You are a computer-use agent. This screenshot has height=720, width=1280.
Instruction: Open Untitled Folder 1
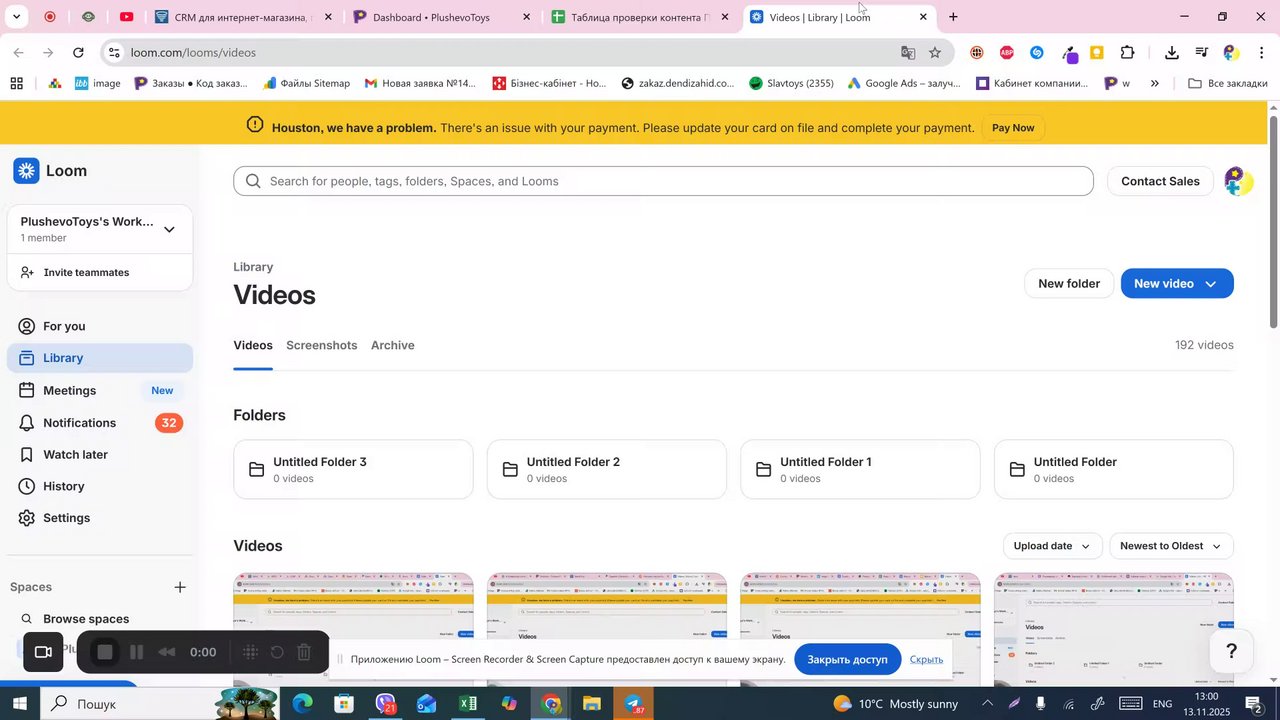pos(860,469)
